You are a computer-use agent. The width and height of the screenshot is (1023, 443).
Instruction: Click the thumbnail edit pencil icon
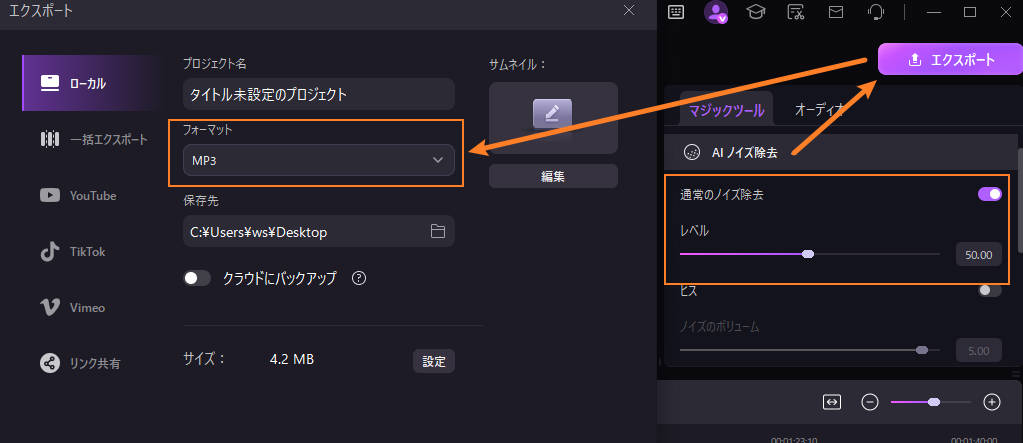(553, 114)
